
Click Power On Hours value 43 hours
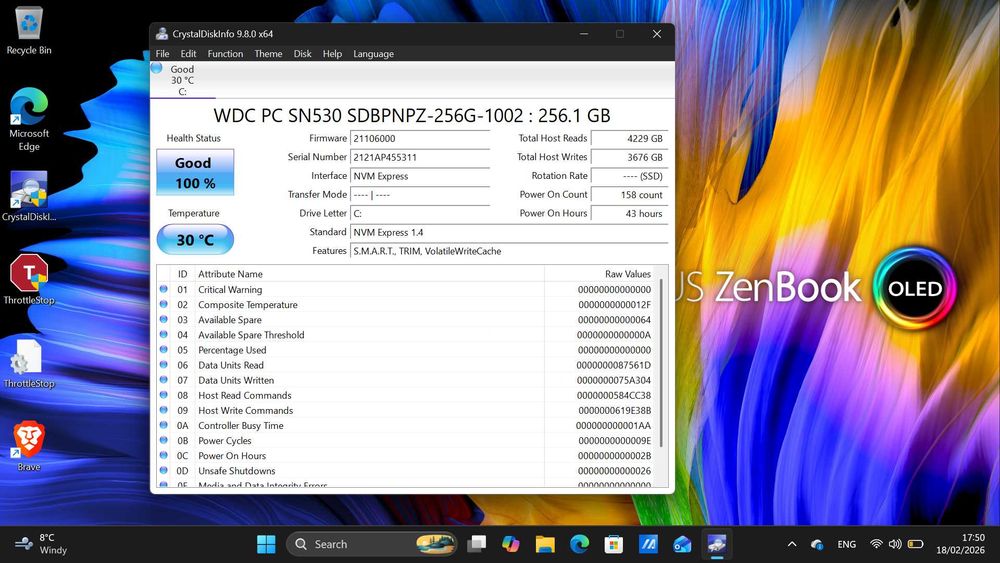point(629,214)
